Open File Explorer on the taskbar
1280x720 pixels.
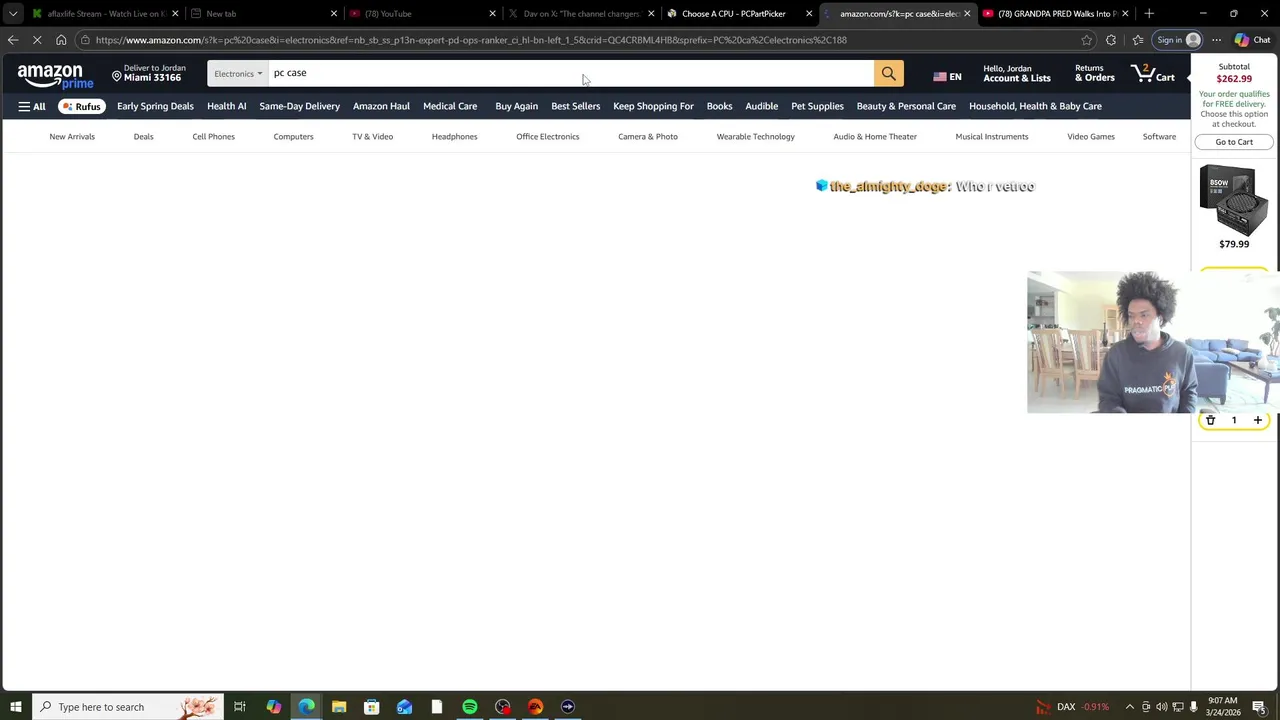point(339,707)
